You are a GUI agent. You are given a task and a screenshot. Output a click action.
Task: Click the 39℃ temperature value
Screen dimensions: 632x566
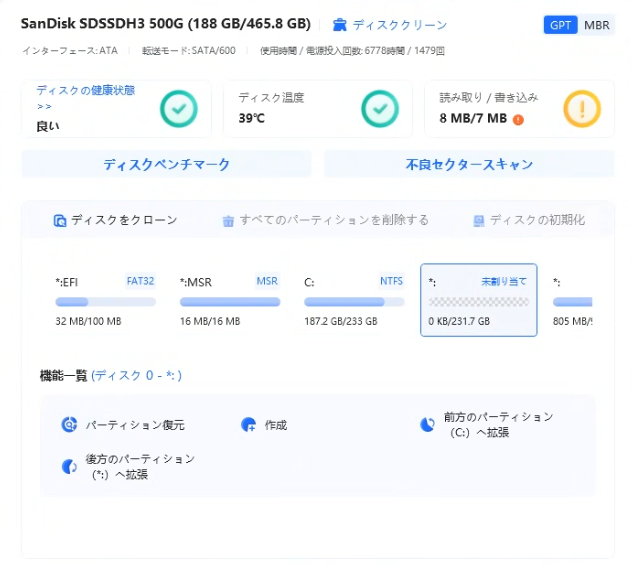point(252,119)
